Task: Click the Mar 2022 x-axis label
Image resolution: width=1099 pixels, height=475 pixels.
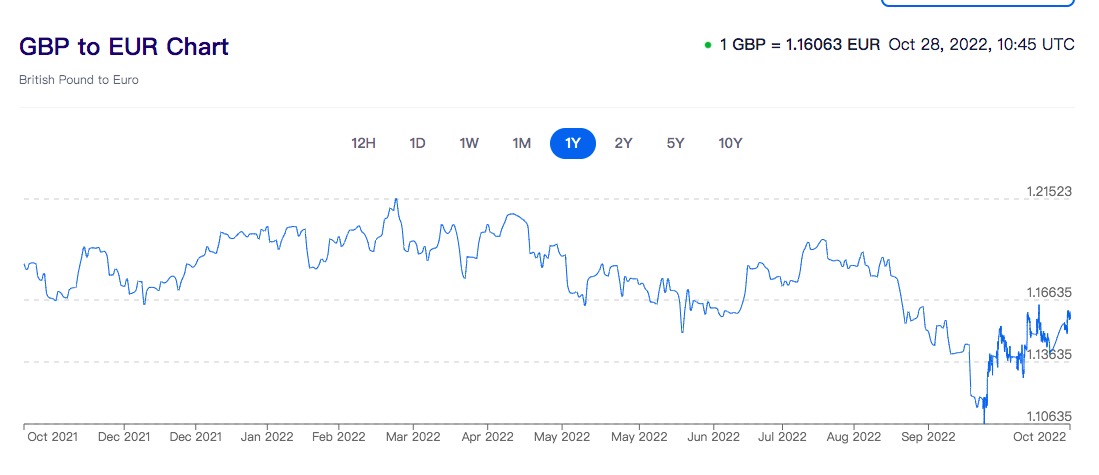Action: pyautogui.click(x=412, y=437)
